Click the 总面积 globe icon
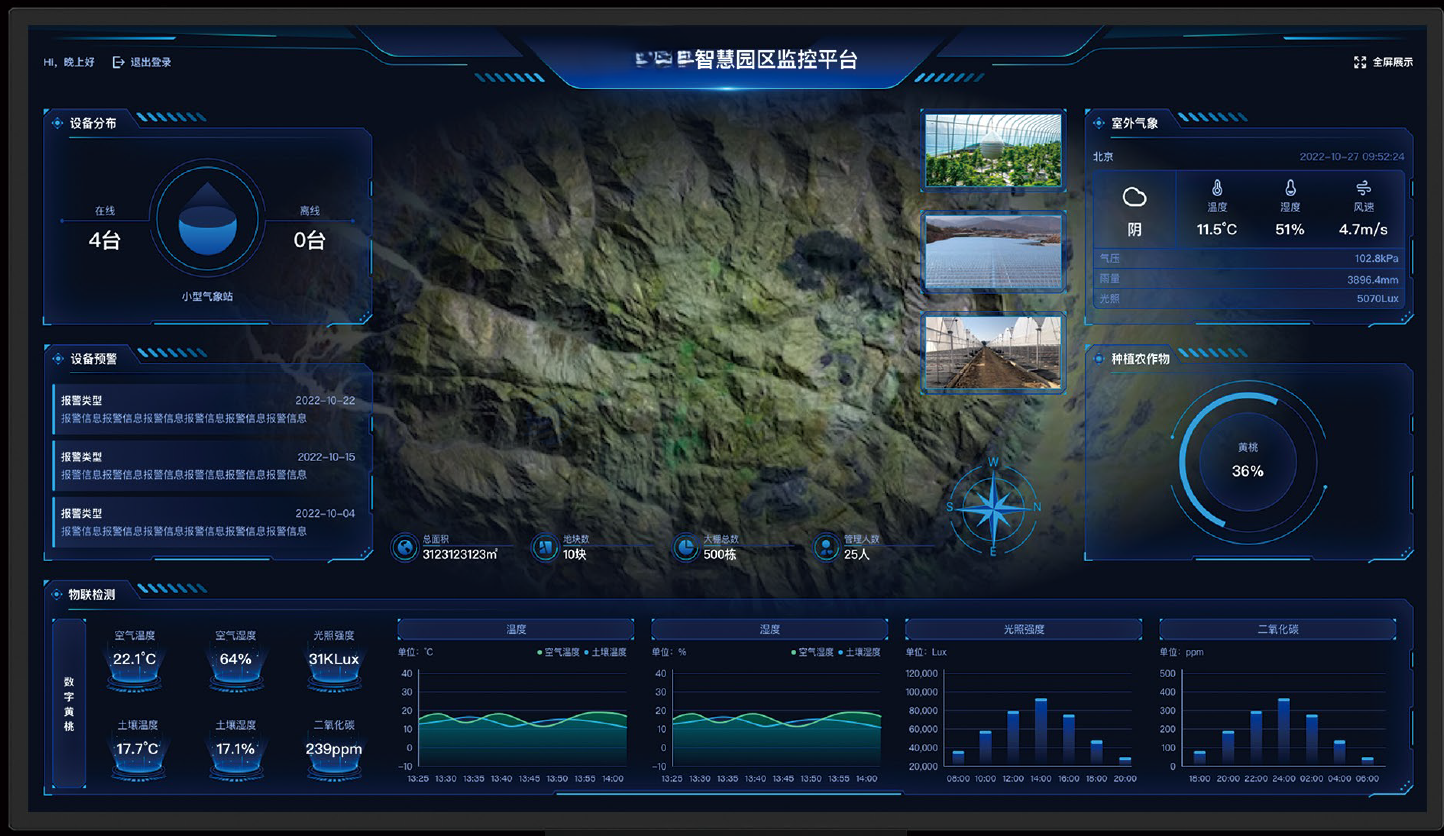Screen dimensions: 1444x836 pyautogui.click(x=405, y=547)
